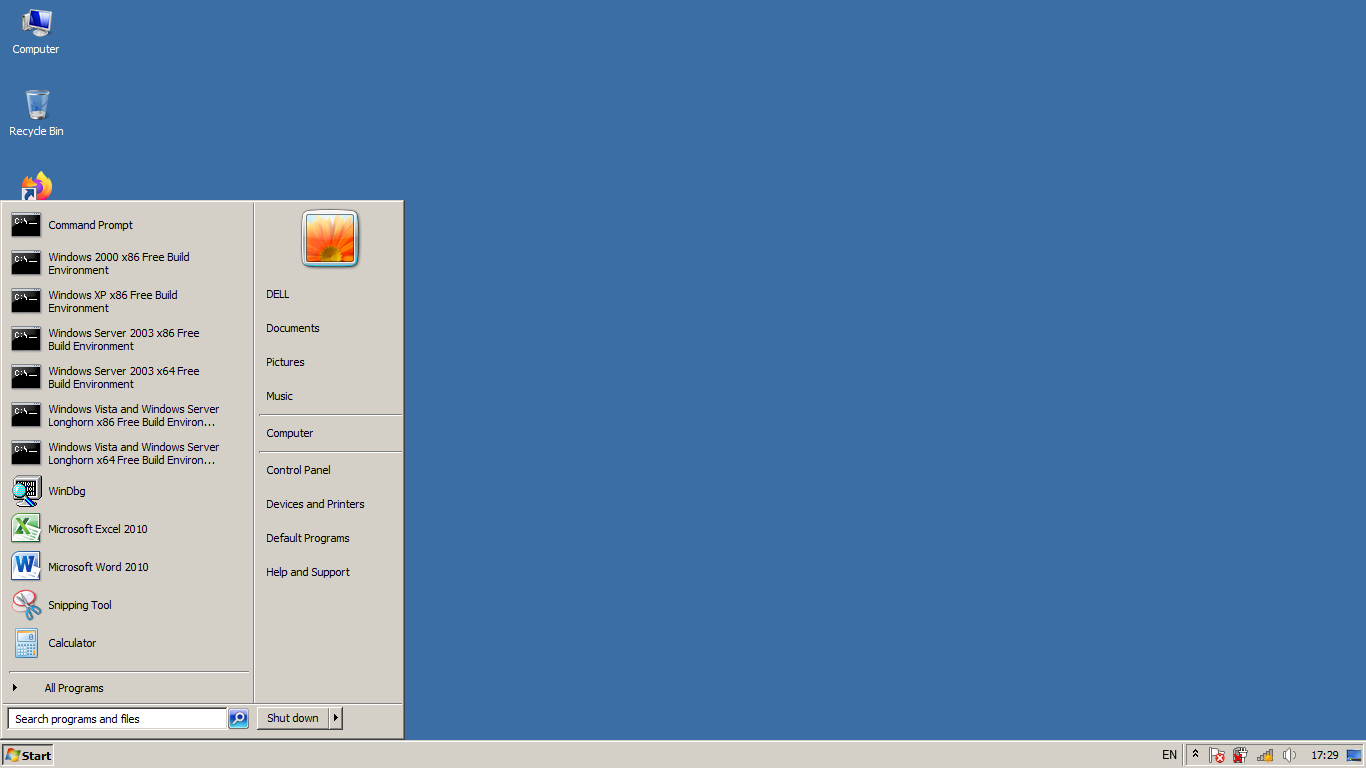Click the 17:29 taskbar clock
The width and height of the screenshot is (1366, 768).
(x=1324, y=755)
